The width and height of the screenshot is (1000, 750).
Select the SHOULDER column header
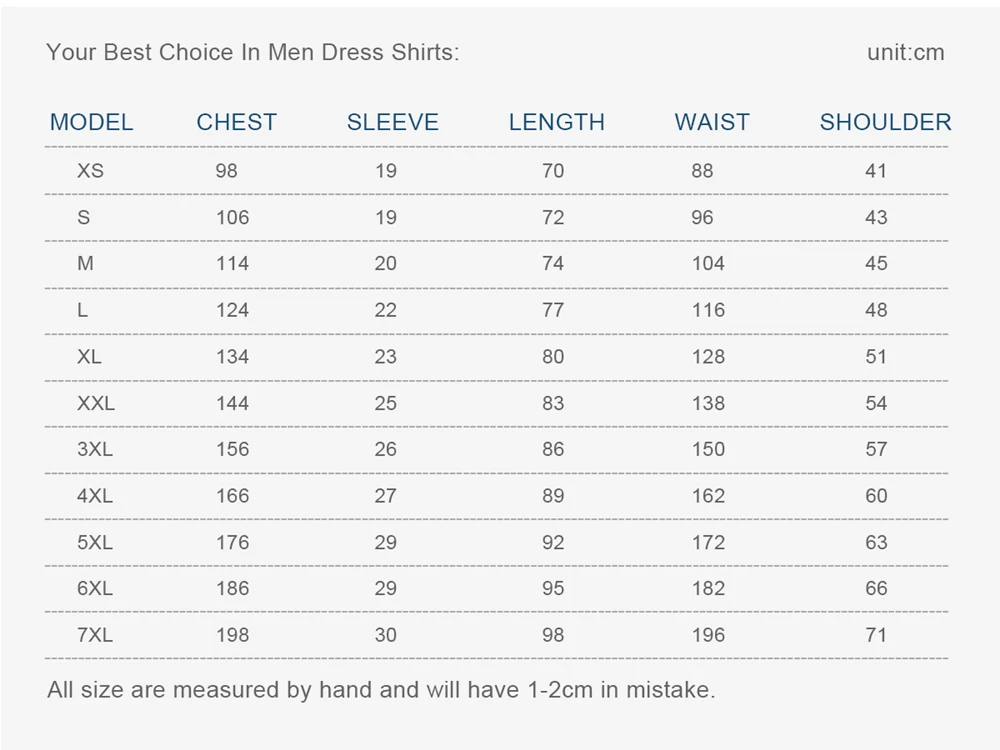[x=885, y=122]
